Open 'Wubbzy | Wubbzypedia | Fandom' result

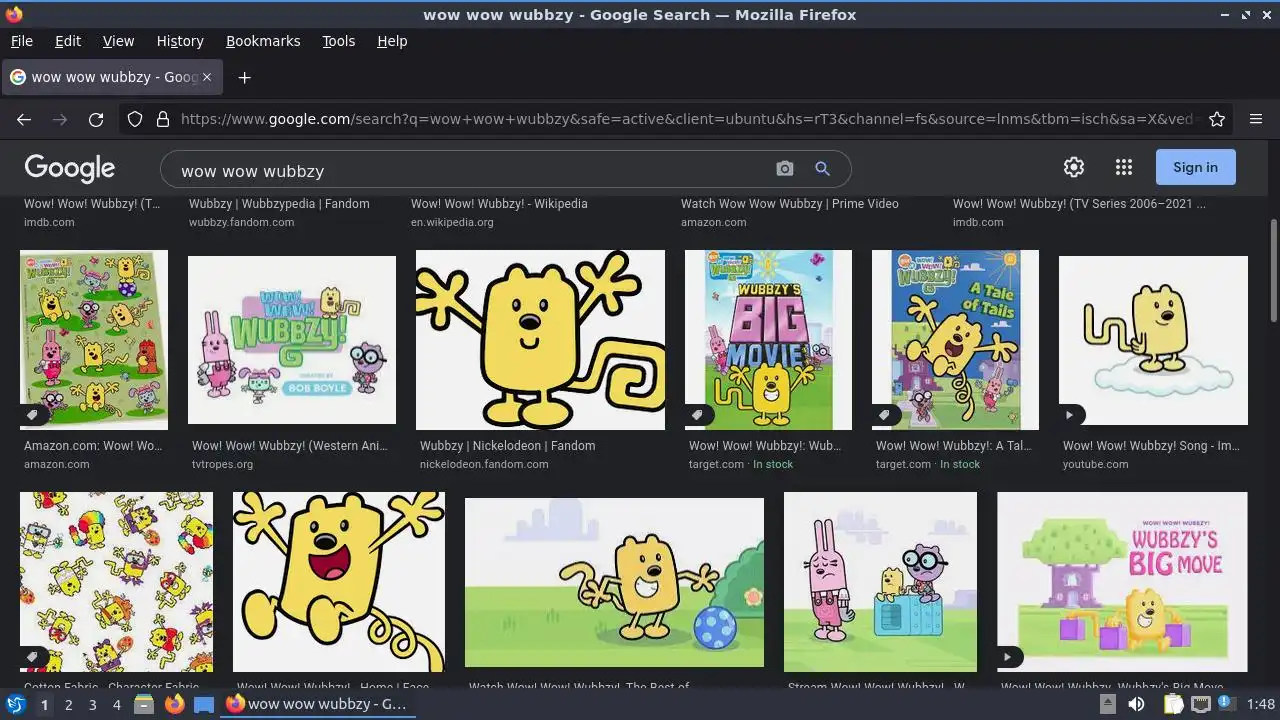(279, 204)
